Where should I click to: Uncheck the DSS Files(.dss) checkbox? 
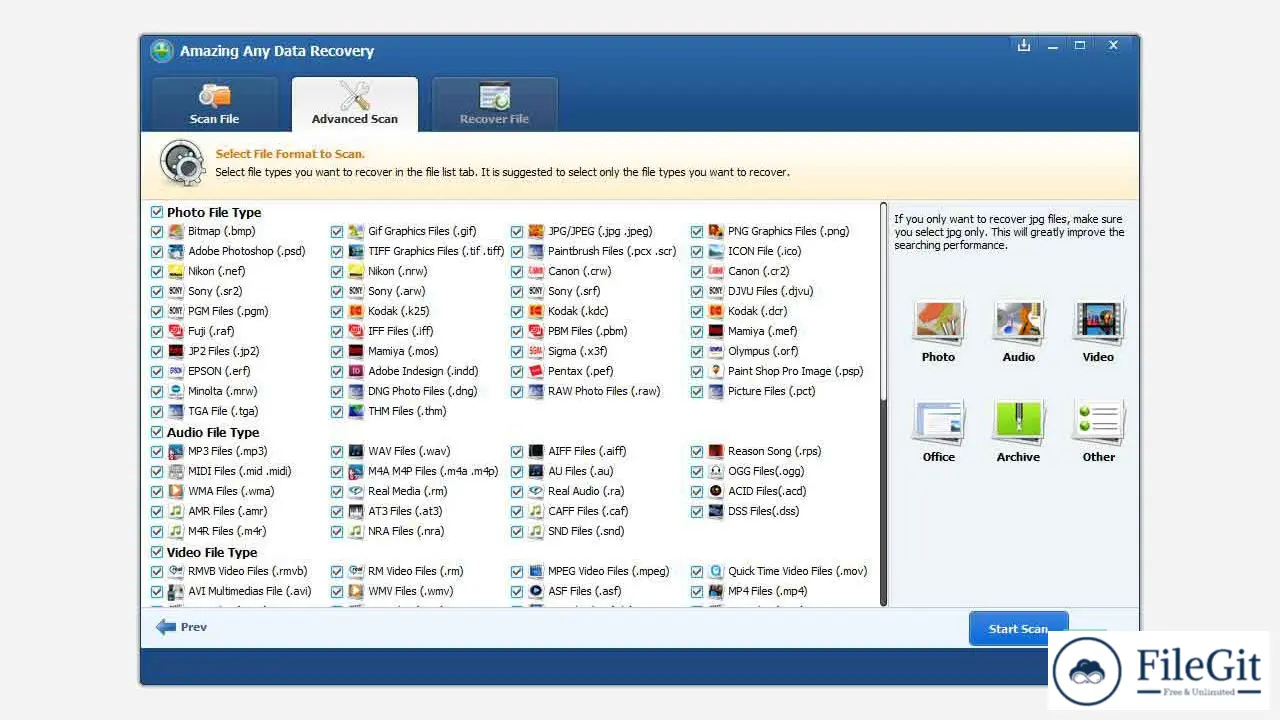pos(697,511)
